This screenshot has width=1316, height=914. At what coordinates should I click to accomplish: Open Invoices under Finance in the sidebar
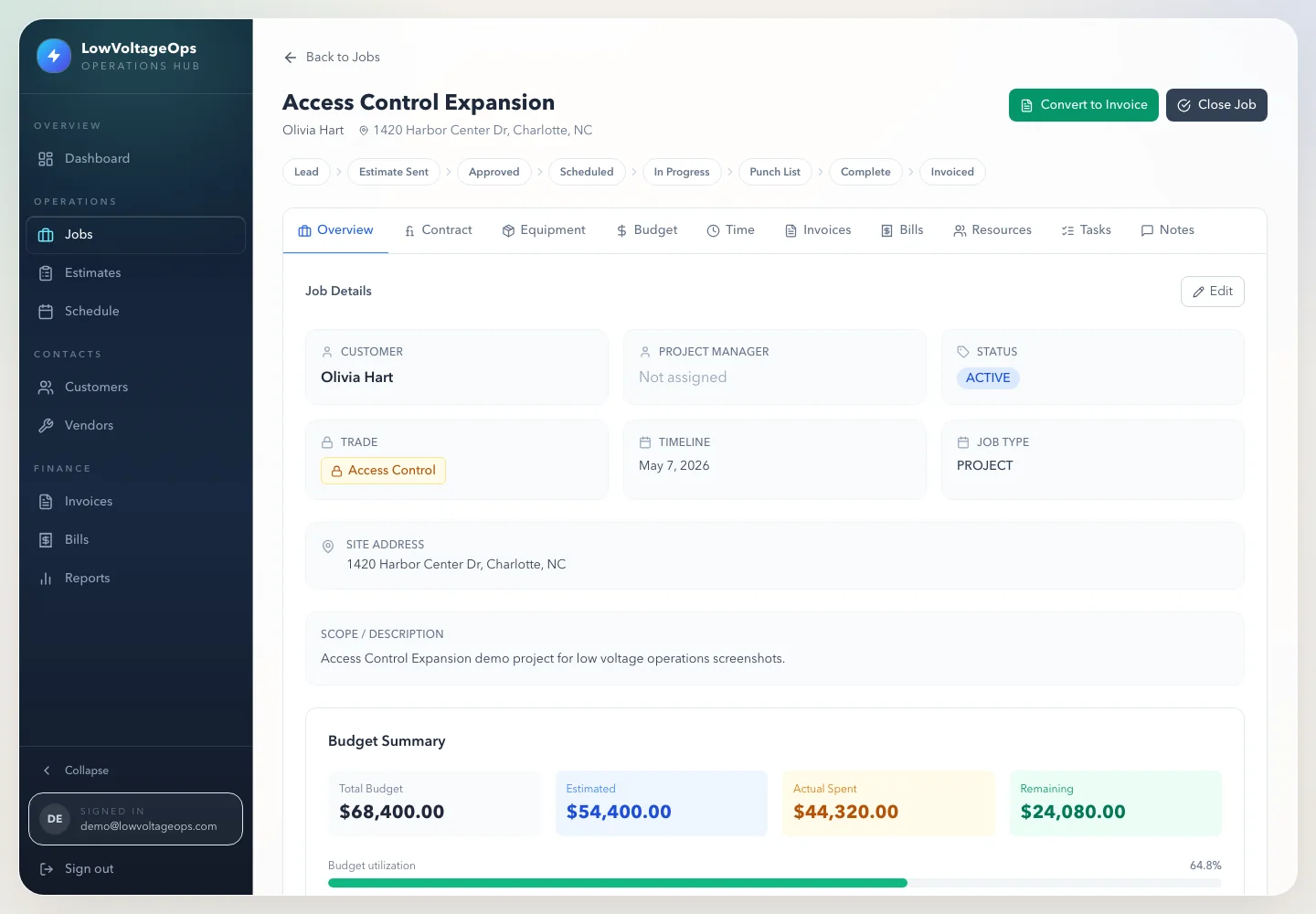tap(135, 501)
